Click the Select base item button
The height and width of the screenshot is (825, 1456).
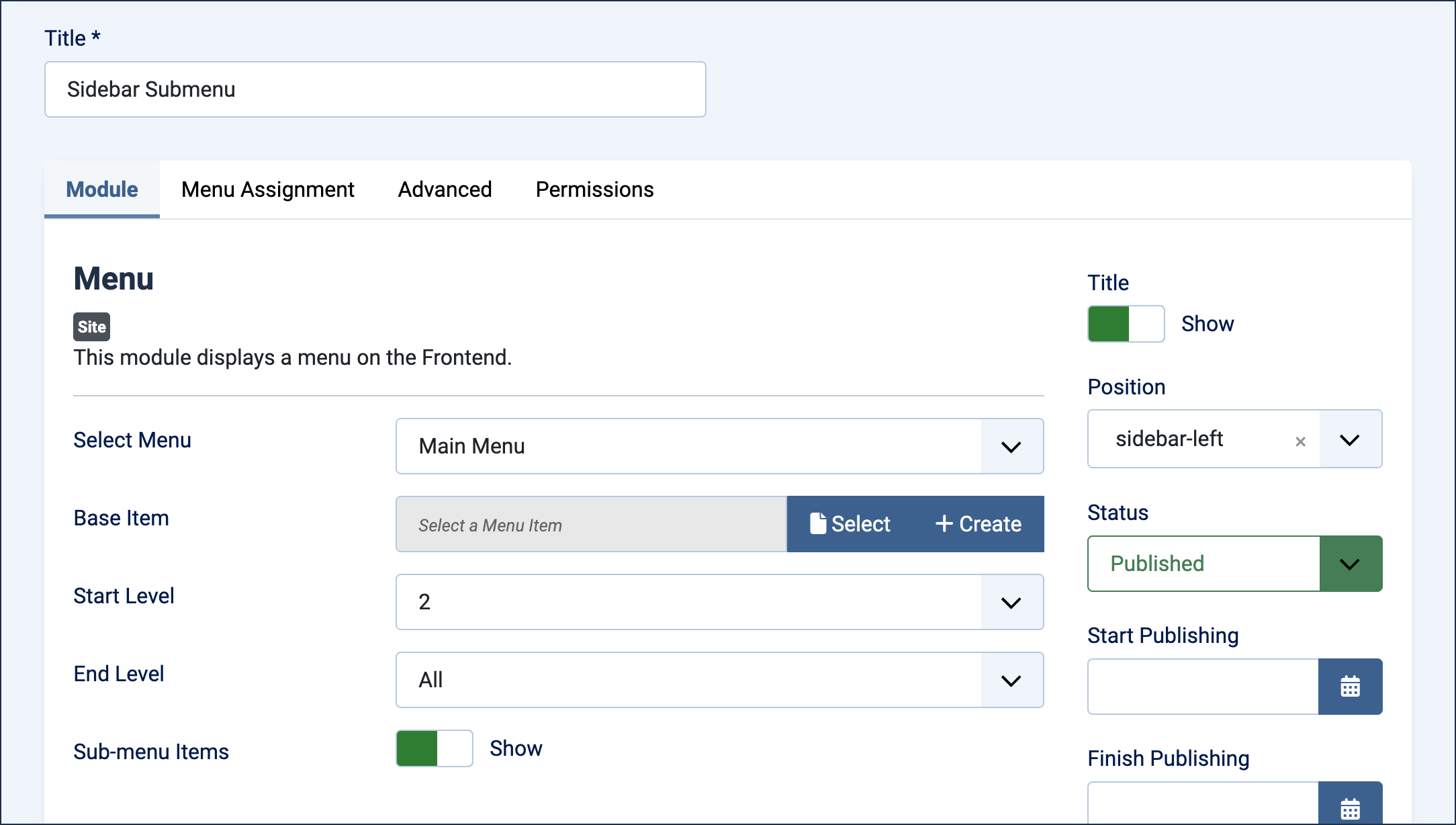coord(850,524)
